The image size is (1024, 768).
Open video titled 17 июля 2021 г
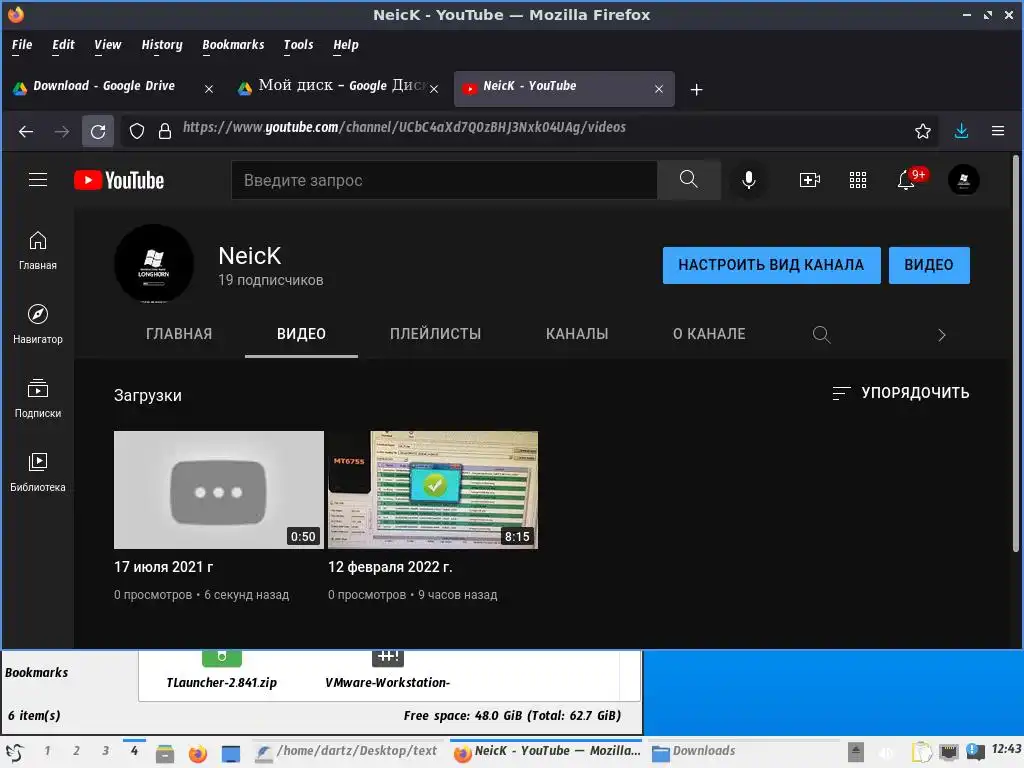pyautogui.click(x=163, y=567)
